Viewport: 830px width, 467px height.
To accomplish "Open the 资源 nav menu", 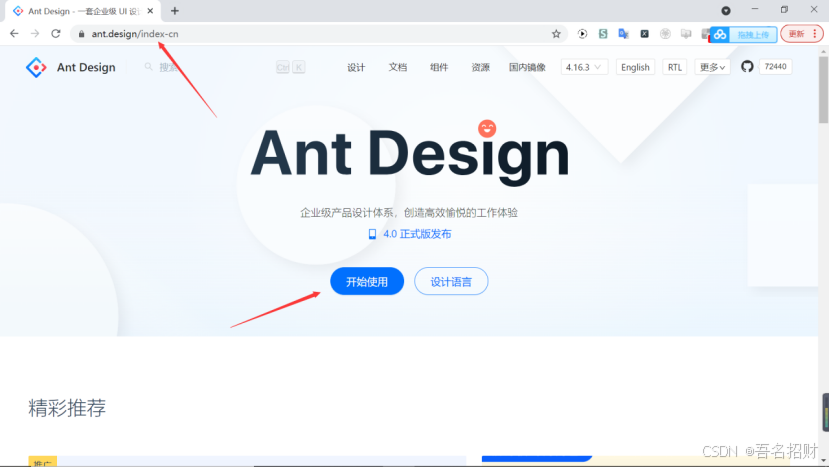I will pyautogui.click(x=480, y=67).
